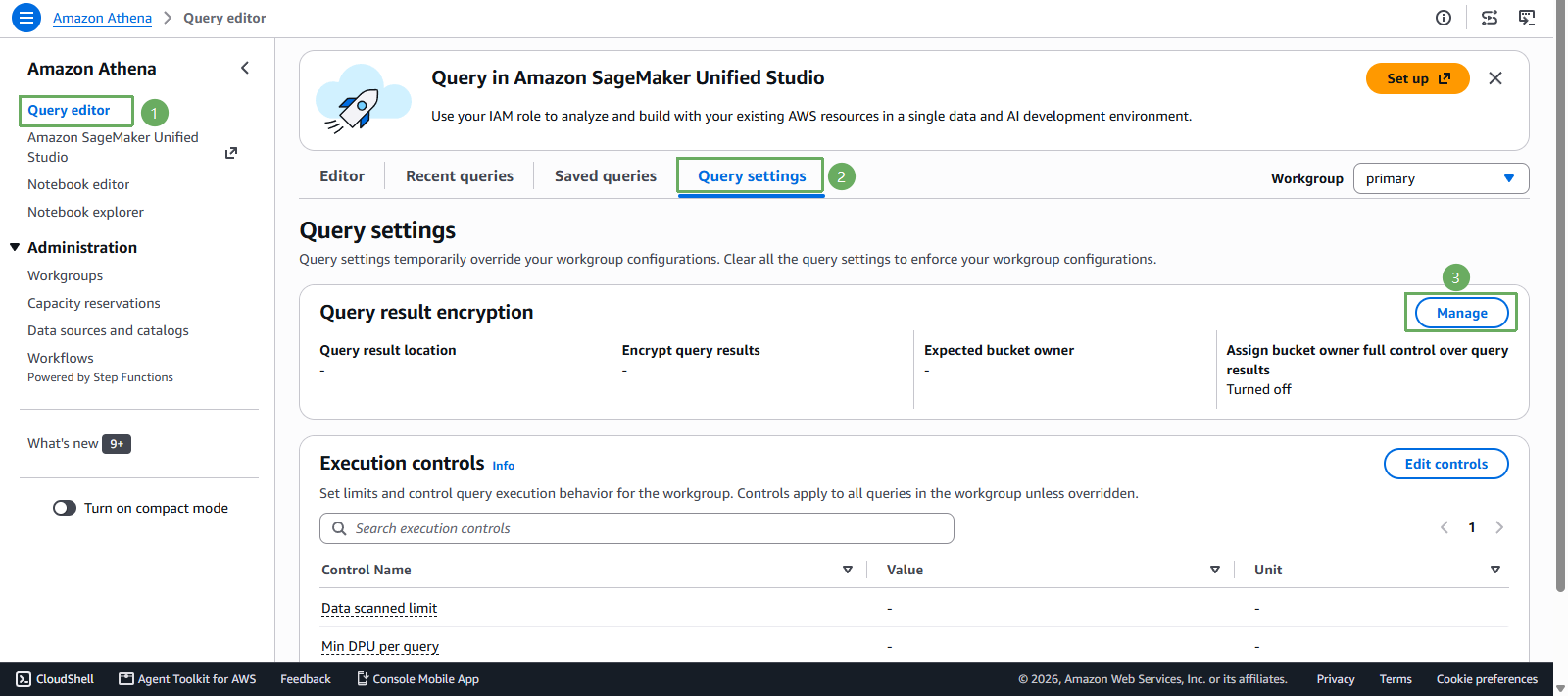Open Capacity reservations in the sidebar

94,303
